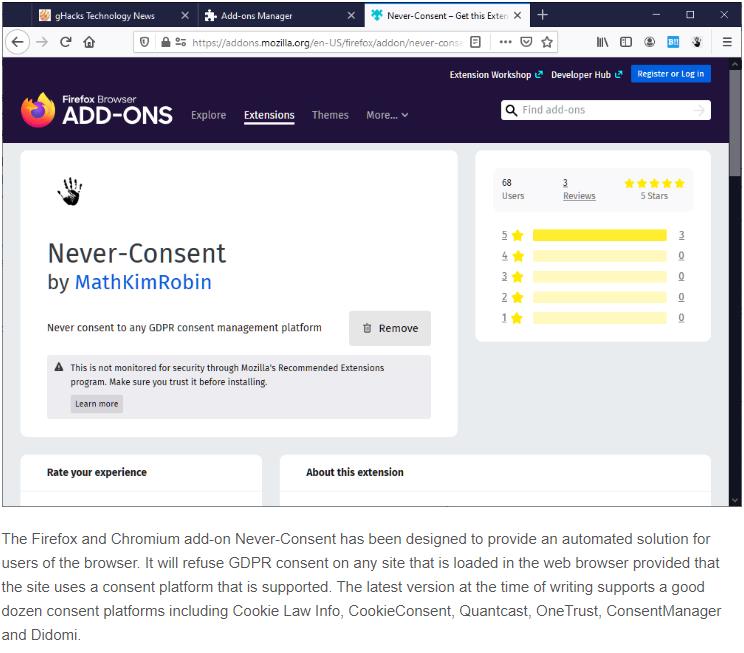The image size is (744, 653).
Task: Open Firefox hamburger menu
Action: coord(726,42)
